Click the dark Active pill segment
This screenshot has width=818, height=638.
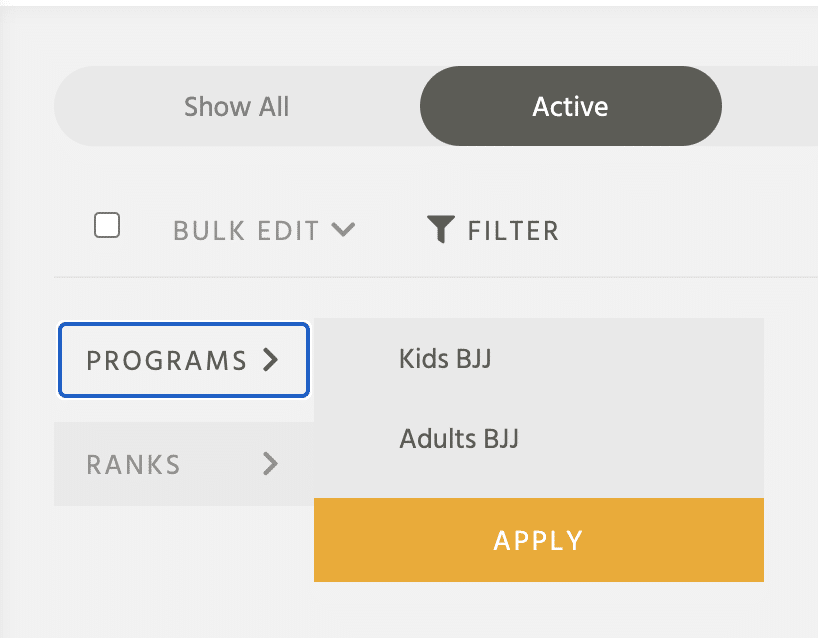[571, 106]
